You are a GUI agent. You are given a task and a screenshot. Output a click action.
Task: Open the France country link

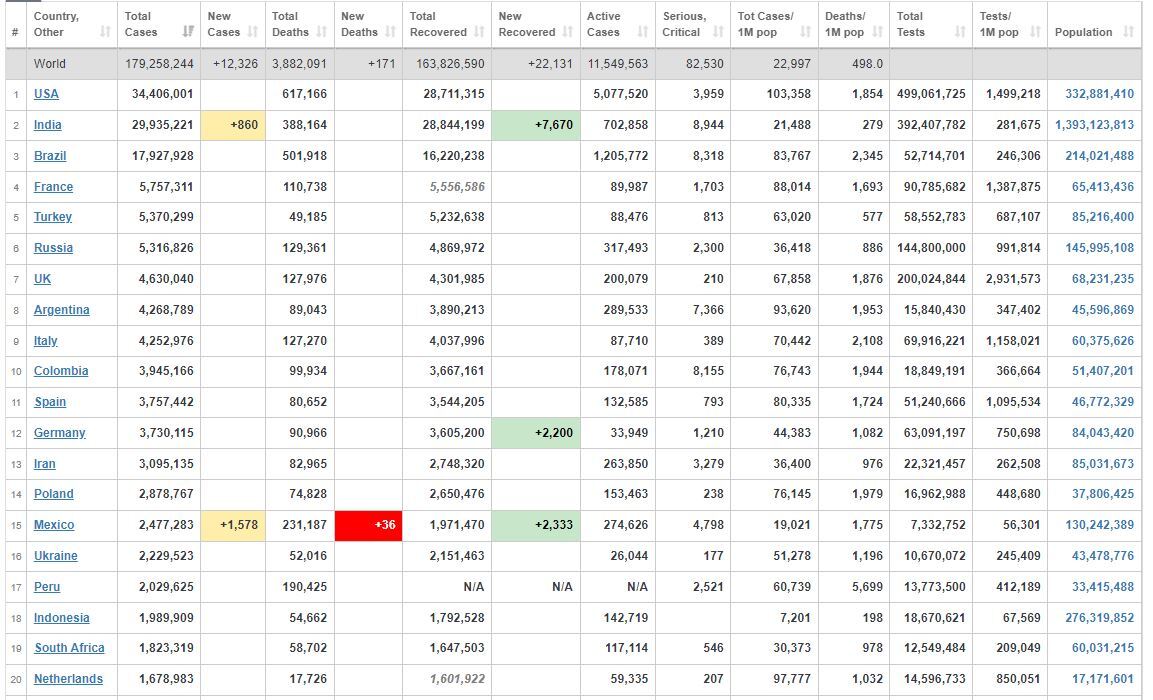(54, 186)
